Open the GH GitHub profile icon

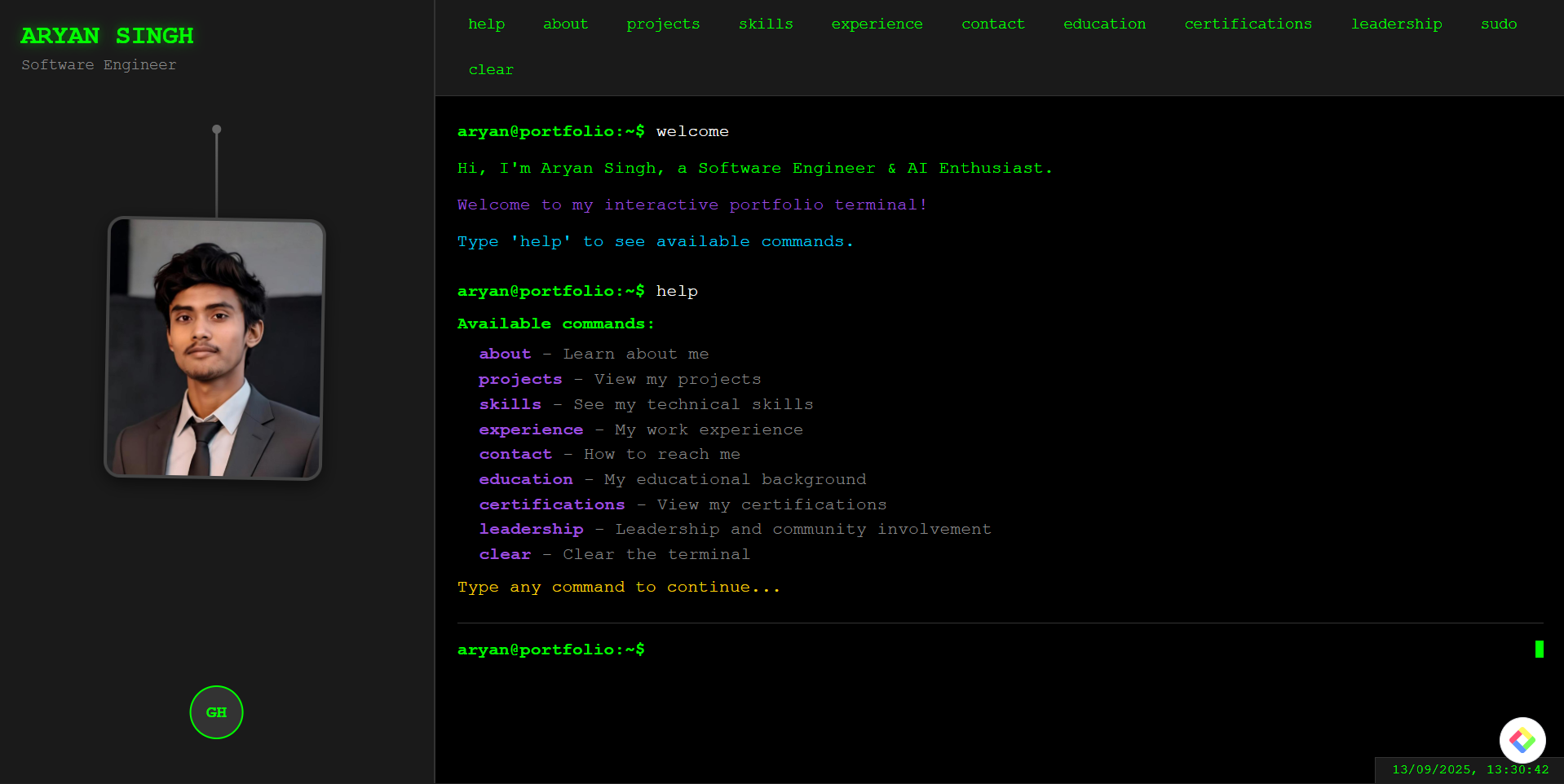215,711
